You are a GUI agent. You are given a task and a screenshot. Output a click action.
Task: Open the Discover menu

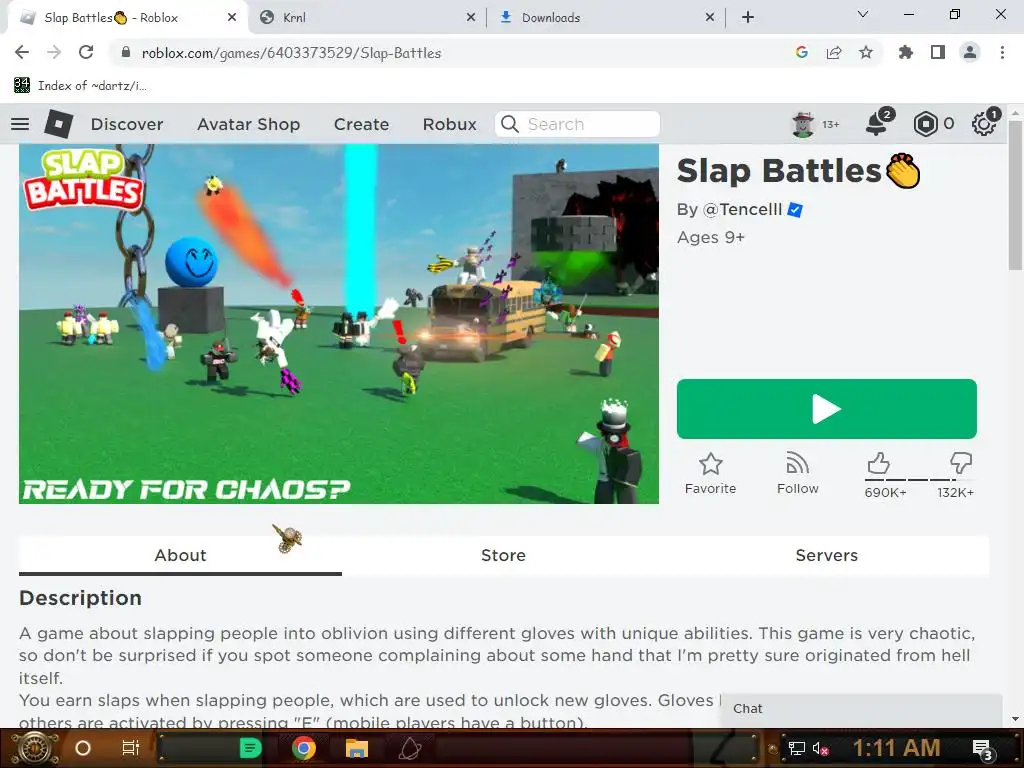pos(127,124)
